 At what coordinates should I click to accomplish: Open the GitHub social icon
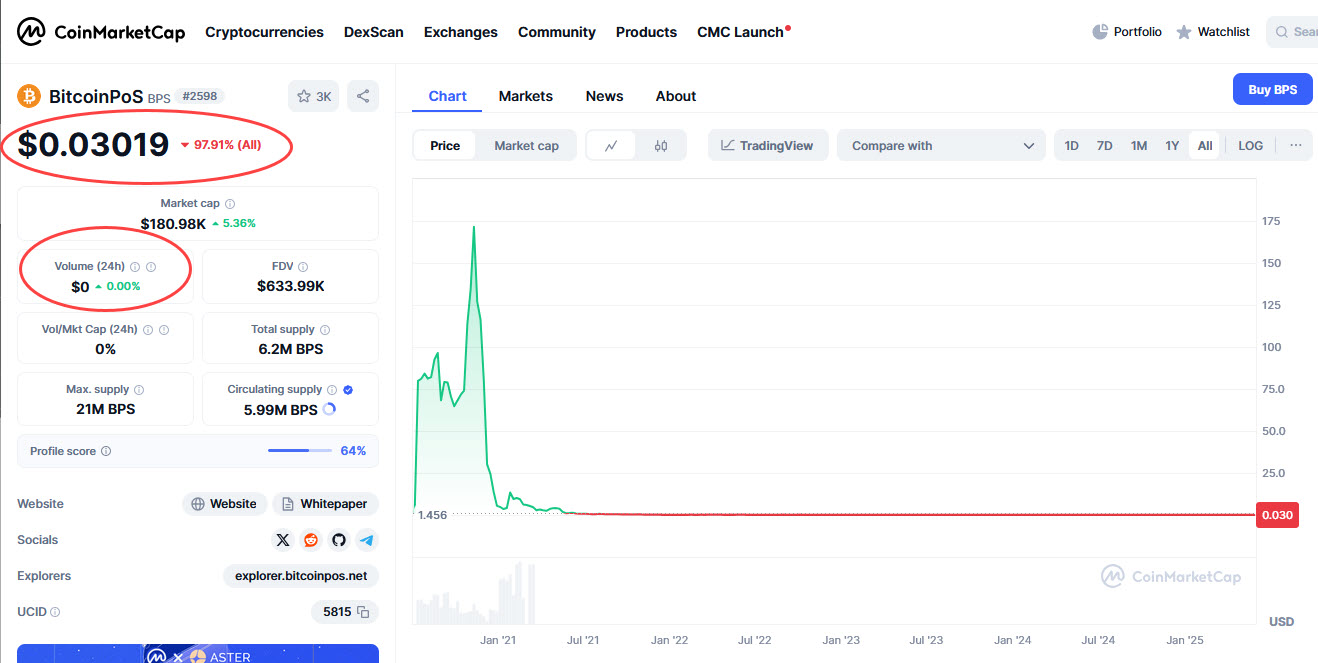coord(339,540)
